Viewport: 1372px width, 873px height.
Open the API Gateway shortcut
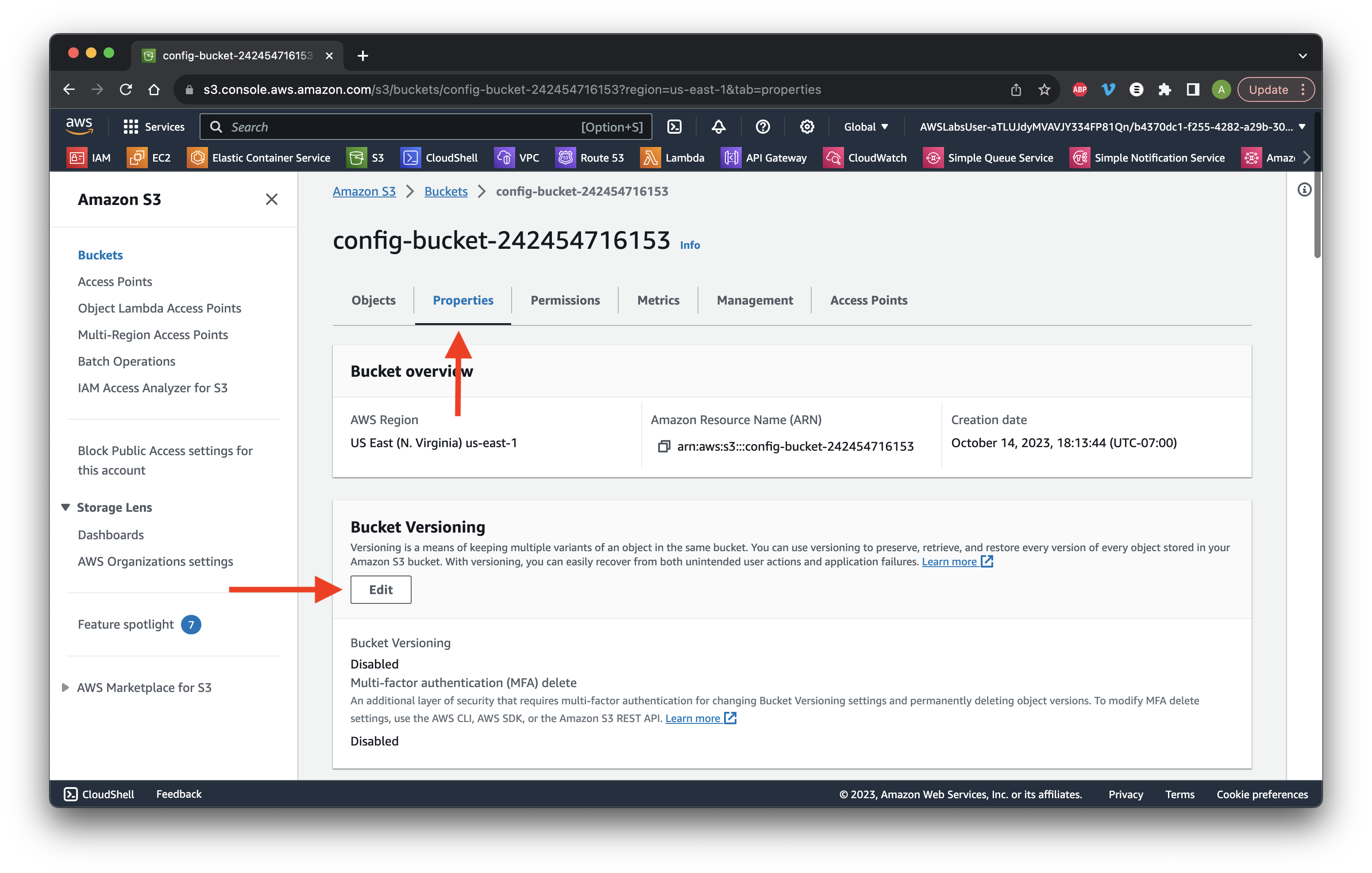(x=764, y=158)
